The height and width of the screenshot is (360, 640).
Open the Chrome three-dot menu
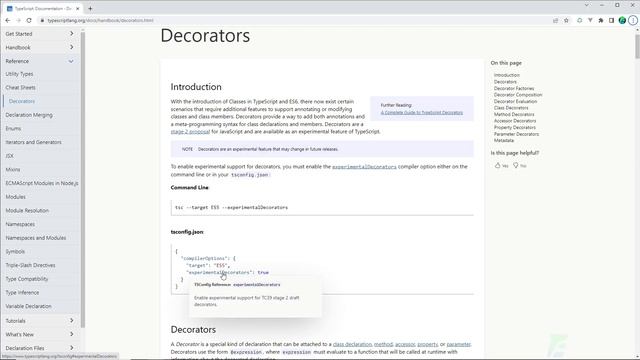633,20
